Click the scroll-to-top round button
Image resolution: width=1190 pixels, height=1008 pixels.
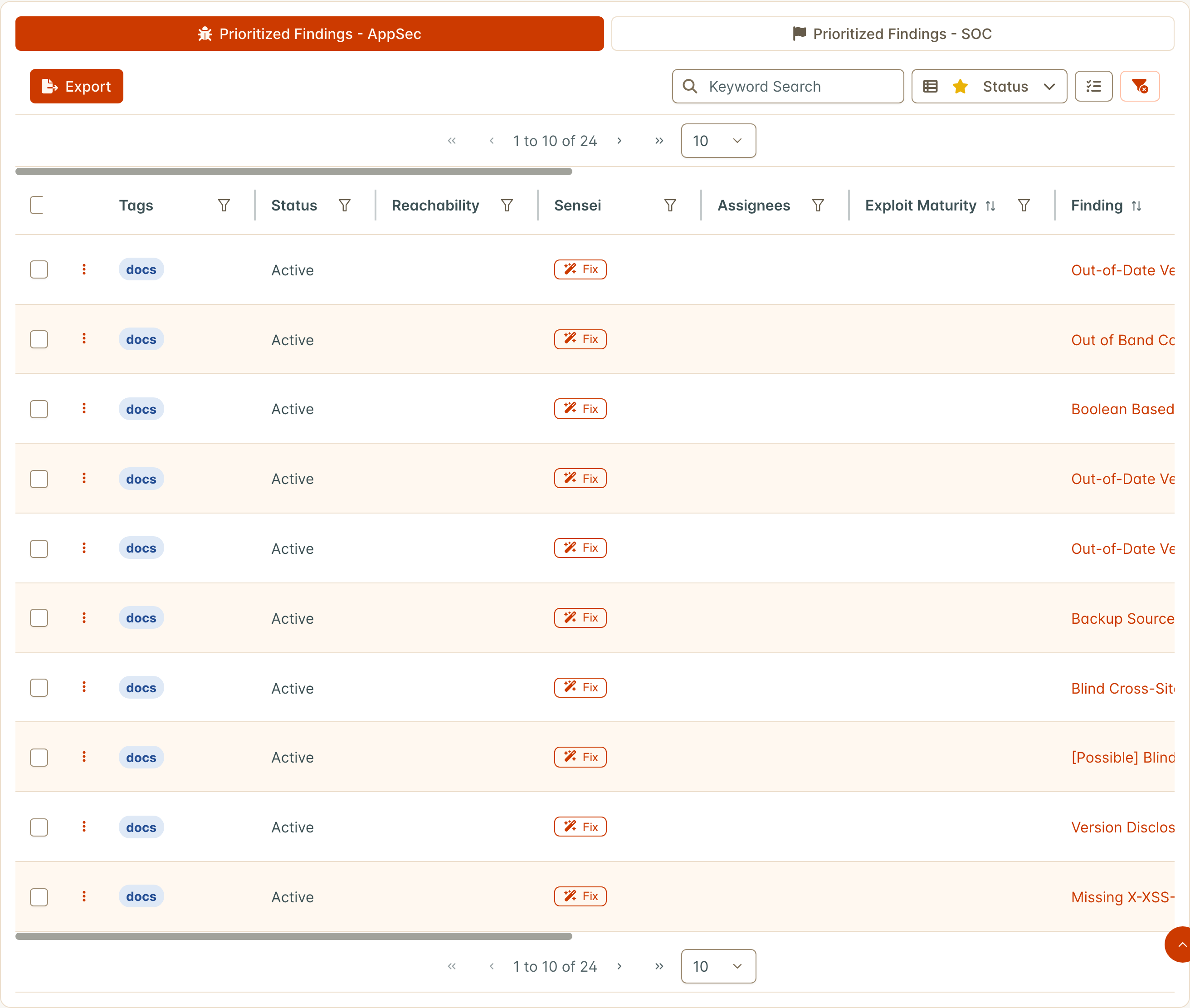click(1178, 944)
